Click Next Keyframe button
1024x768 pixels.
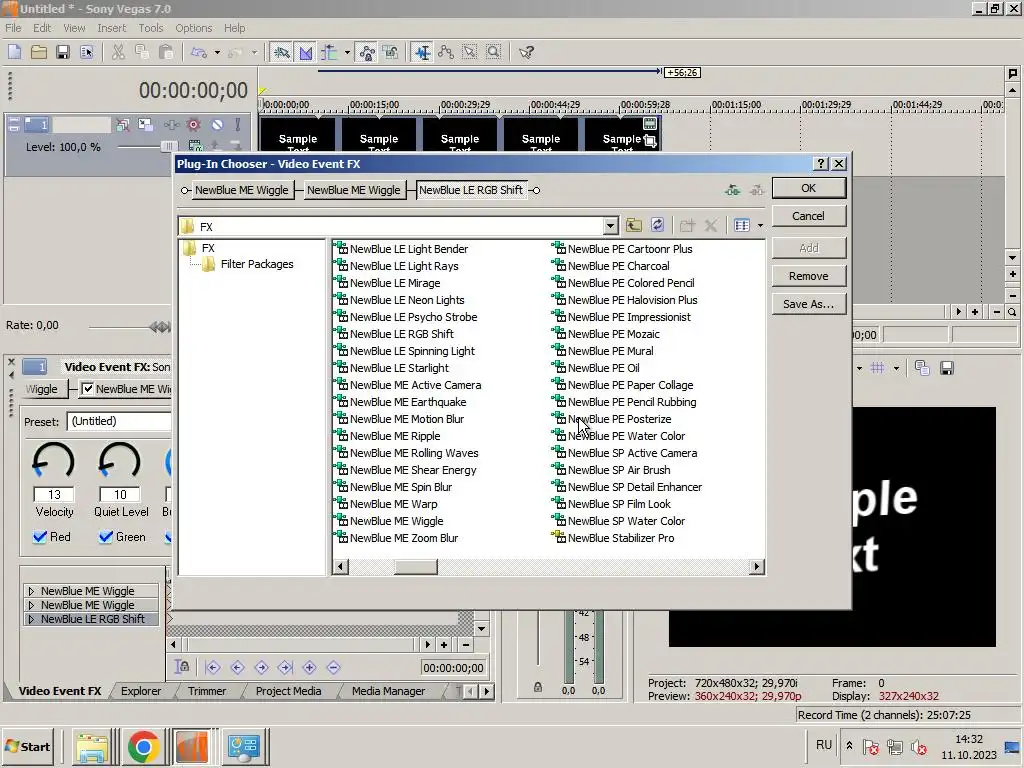click(x=261, y=667)
